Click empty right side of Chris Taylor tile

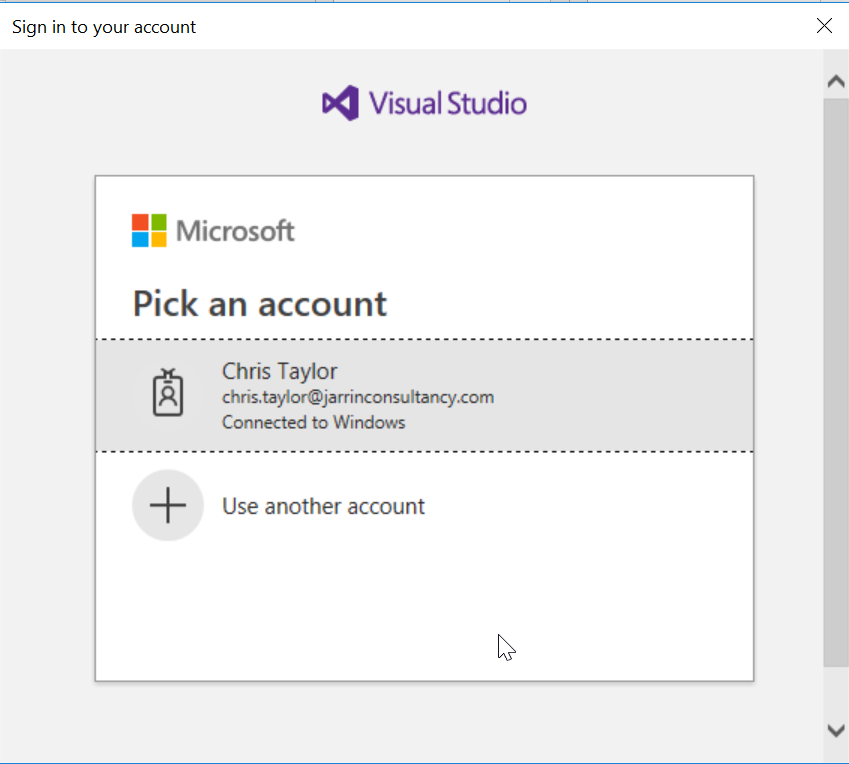tap(640, 395)
